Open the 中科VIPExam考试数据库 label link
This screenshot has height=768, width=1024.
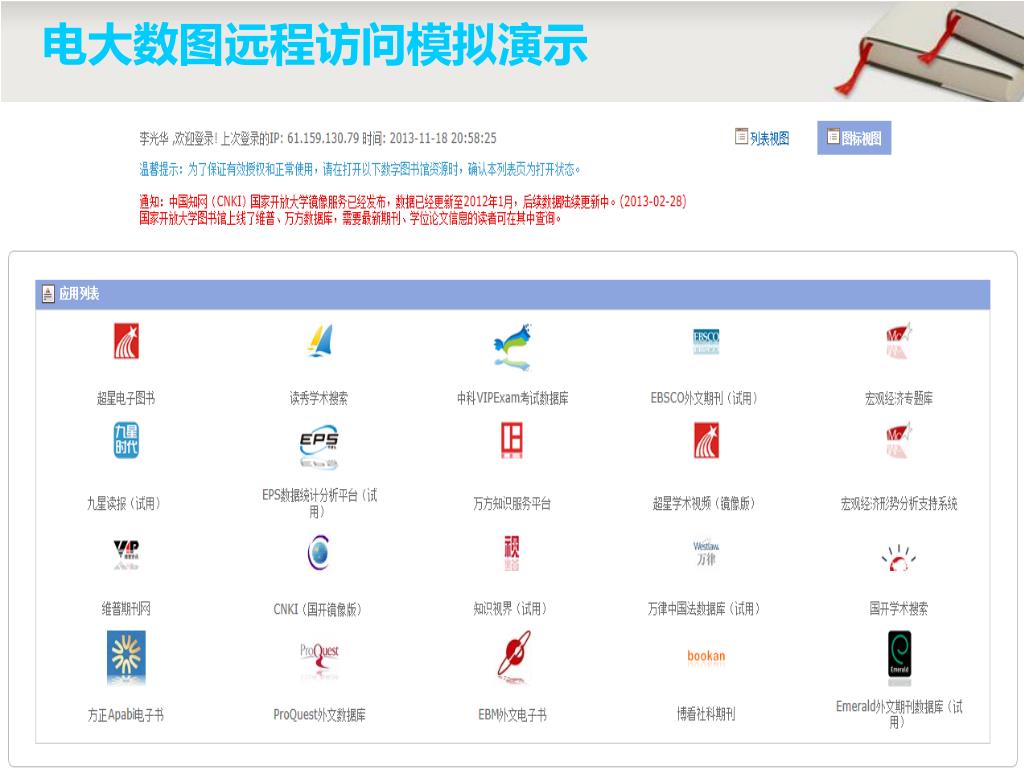[x=513, y=398]
